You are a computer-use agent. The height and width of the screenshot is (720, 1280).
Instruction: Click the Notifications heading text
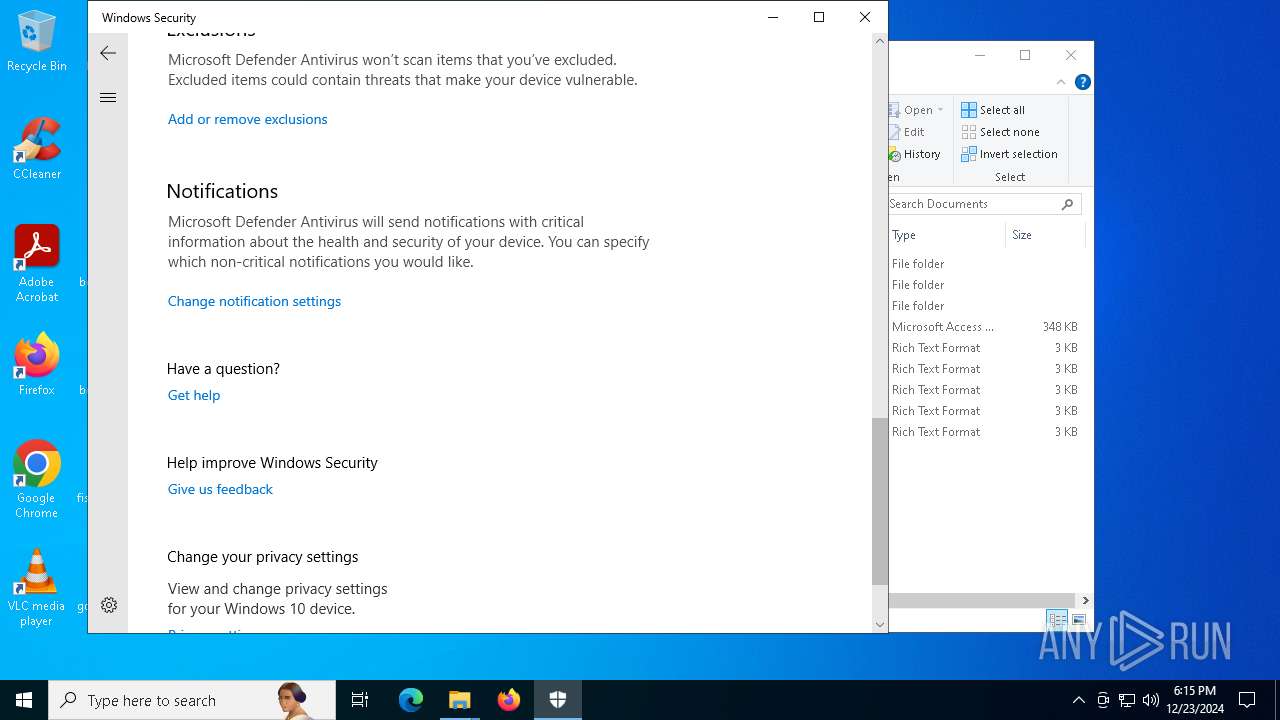[222, 191]
